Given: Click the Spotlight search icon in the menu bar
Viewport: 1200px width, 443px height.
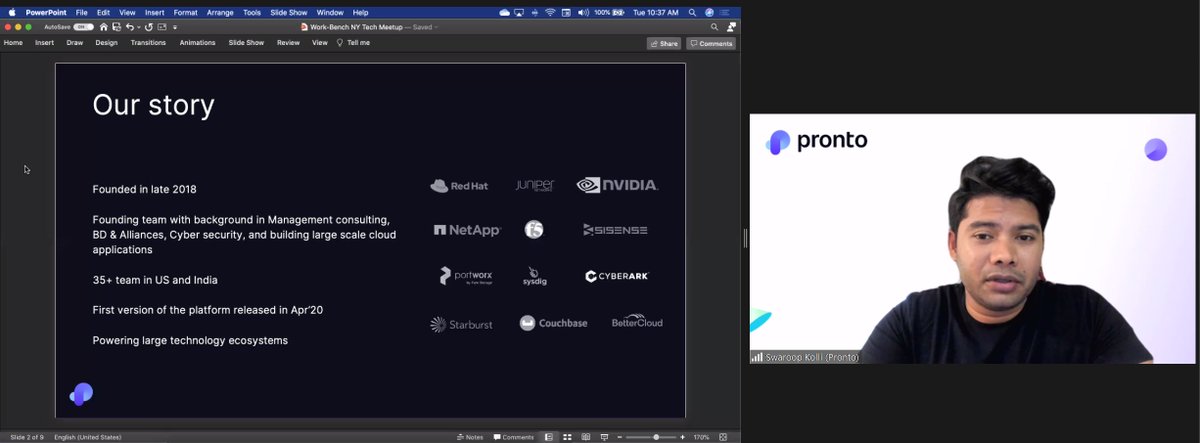Looking at the screenshot, I should [692, 12].
